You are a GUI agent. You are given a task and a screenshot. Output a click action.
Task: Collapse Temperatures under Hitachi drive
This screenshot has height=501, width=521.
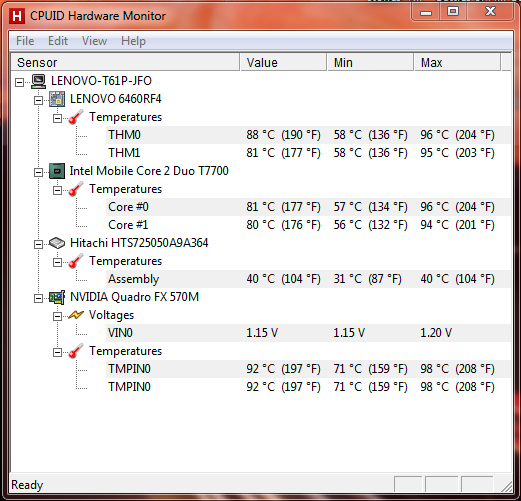coord(58,262)
